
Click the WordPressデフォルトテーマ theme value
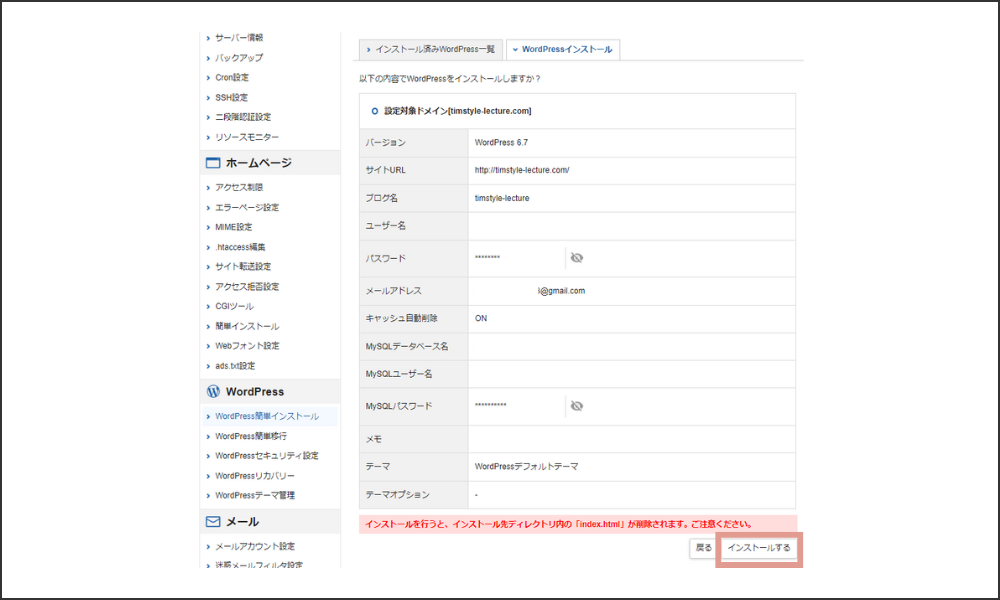point(526,467)
